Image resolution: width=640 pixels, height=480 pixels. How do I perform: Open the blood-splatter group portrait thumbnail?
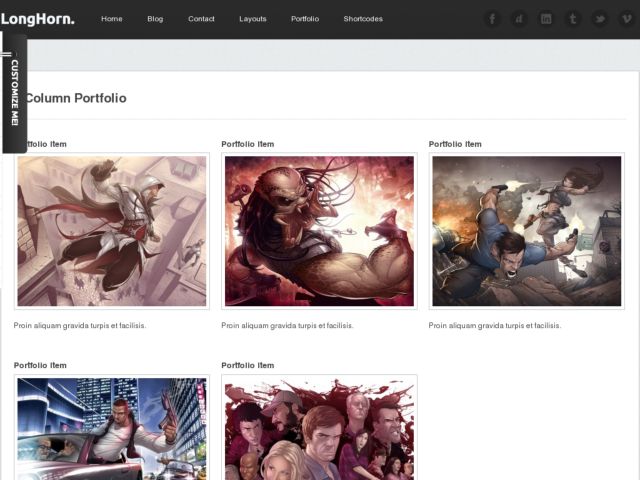tap(319, 427)
